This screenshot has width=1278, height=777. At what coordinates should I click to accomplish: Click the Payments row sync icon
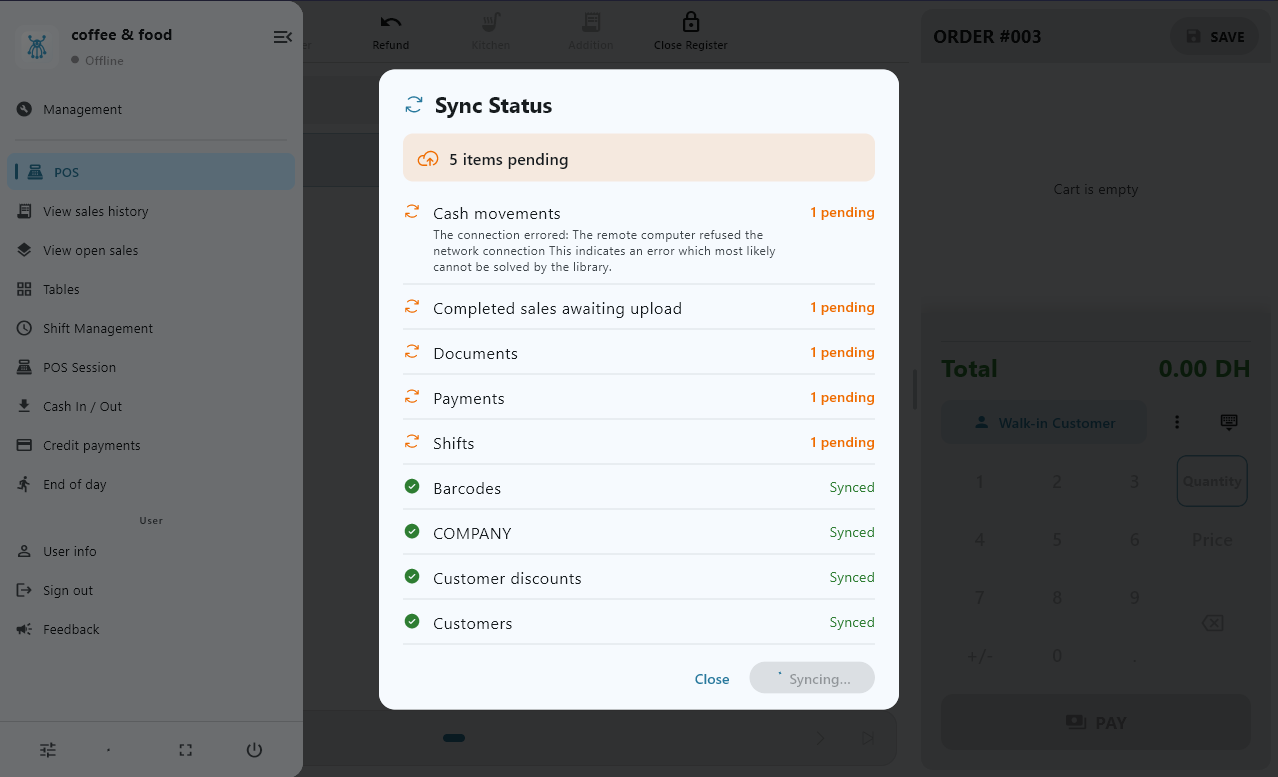tap(412, 397)
